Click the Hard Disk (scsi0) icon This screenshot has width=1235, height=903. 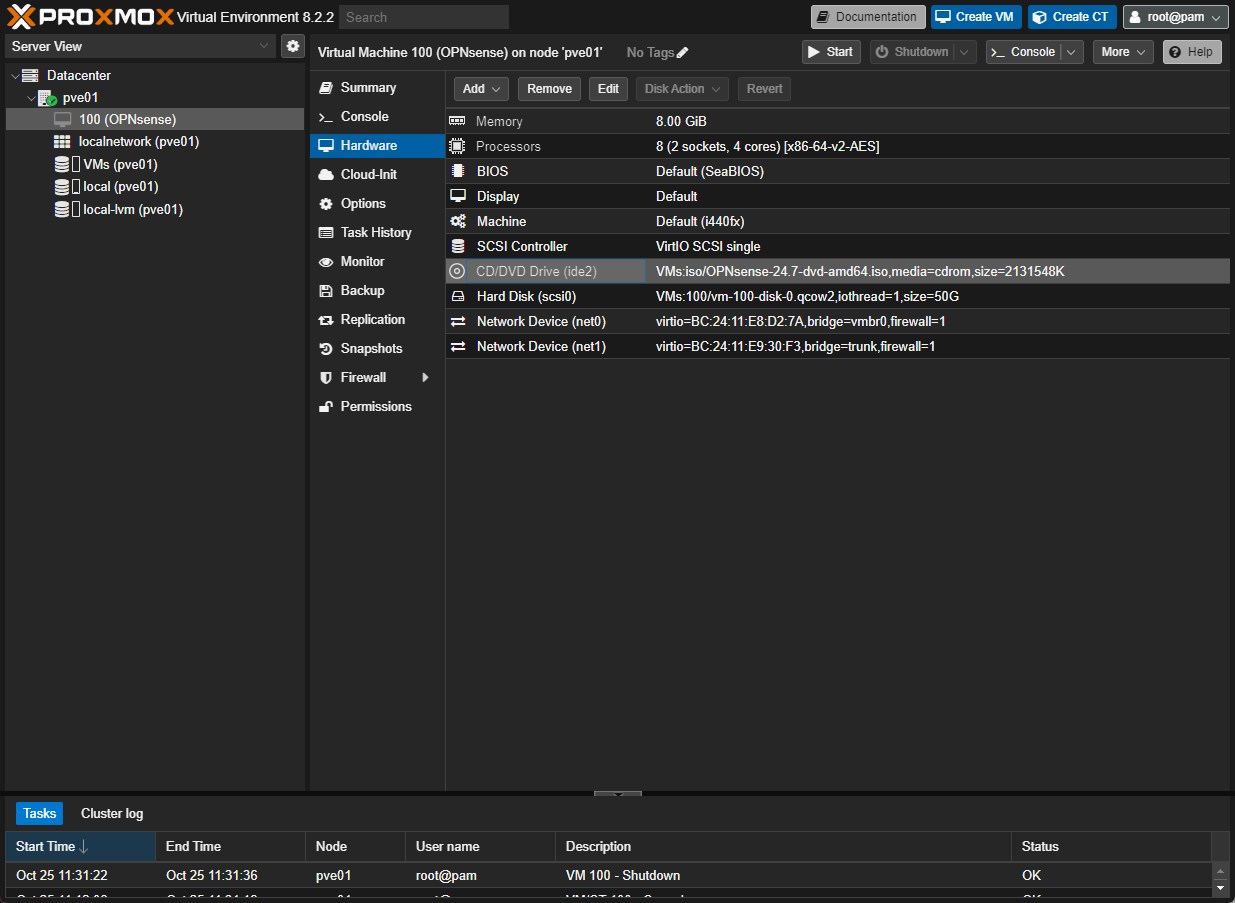pyautogui.click(x=457, y=296)
